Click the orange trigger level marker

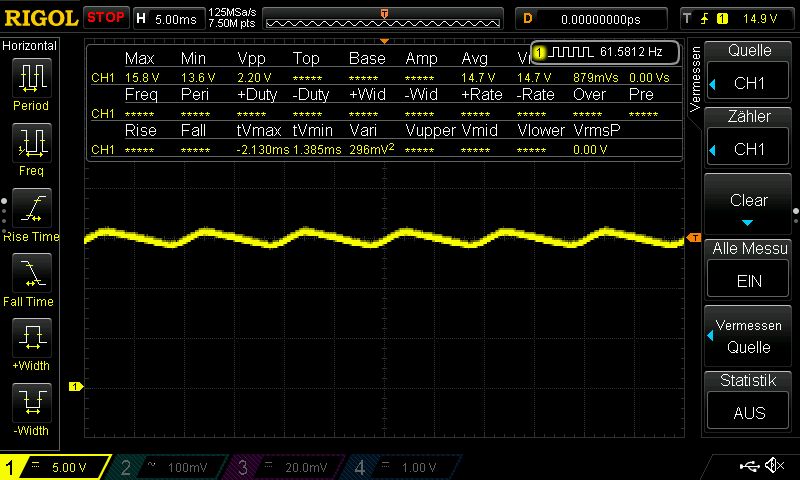point(694,238)
